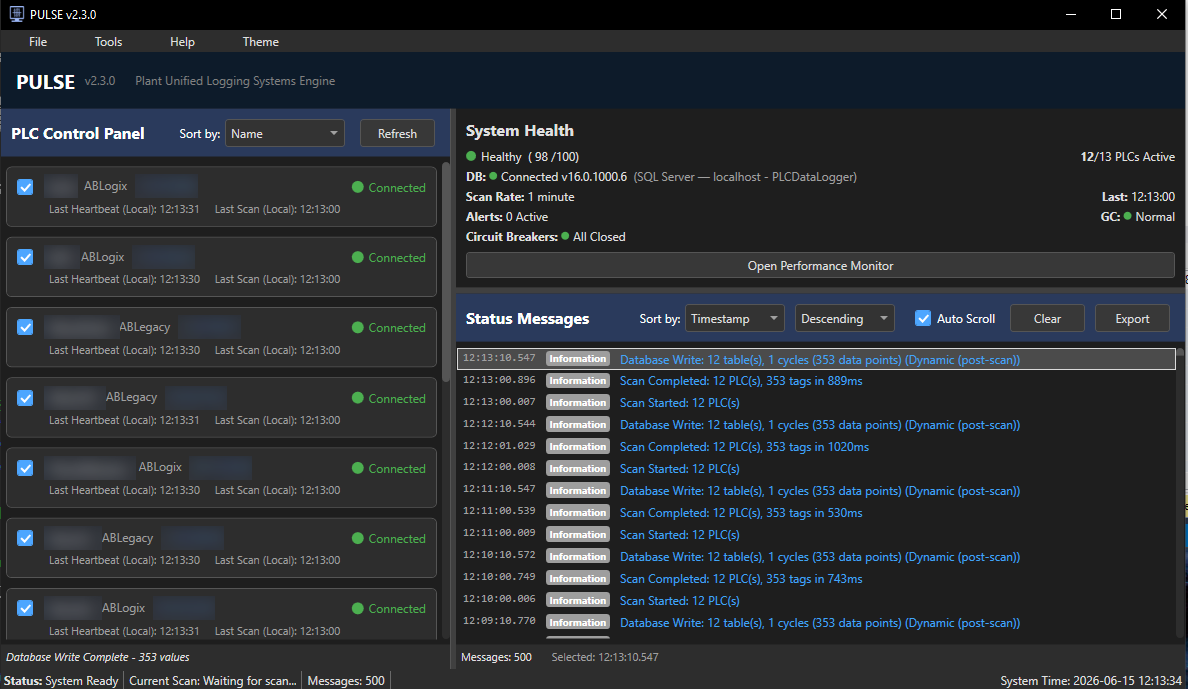1188x689 pixels.
Task: Click green Healthy status indicator dot
Action: coord(471,156)
